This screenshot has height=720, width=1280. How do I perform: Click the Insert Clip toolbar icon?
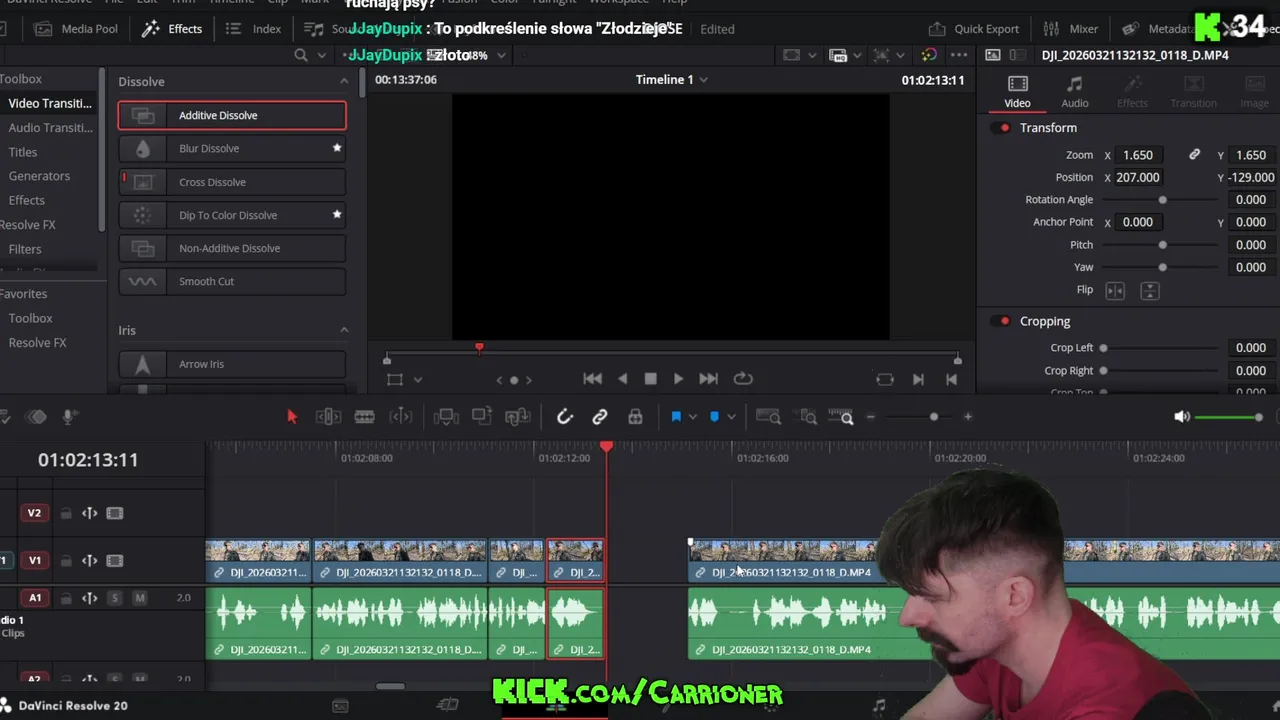[446, 417]
